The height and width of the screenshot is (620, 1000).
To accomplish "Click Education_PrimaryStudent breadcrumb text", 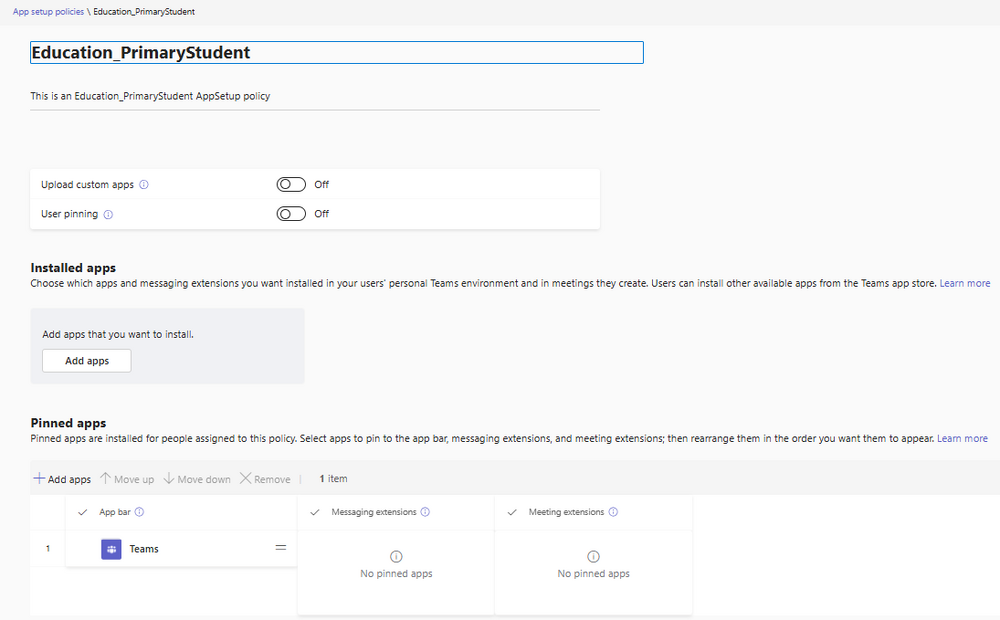I will [144, 11].
